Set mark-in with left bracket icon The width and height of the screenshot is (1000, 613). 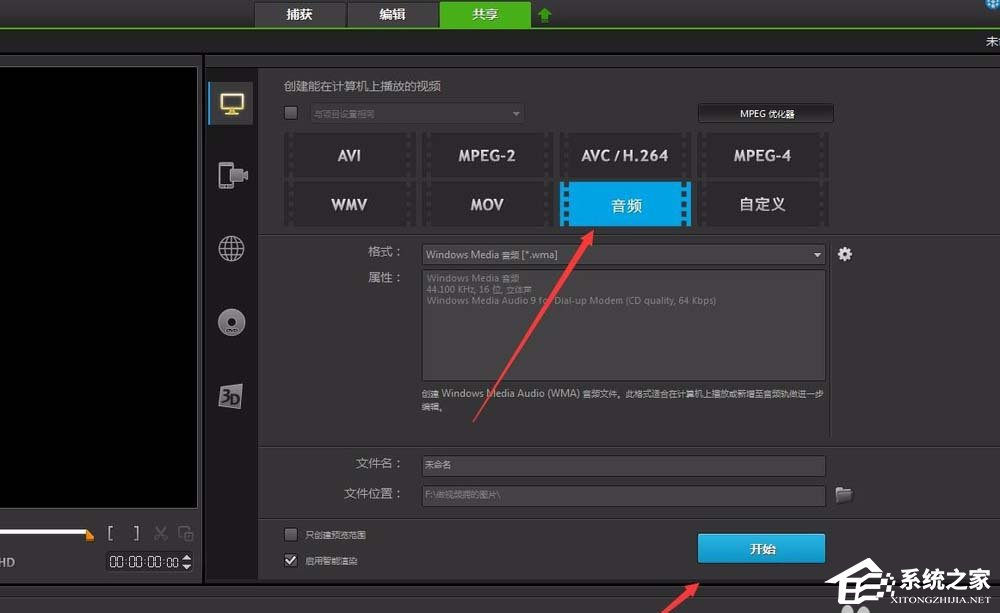click(x=111, y=533)
